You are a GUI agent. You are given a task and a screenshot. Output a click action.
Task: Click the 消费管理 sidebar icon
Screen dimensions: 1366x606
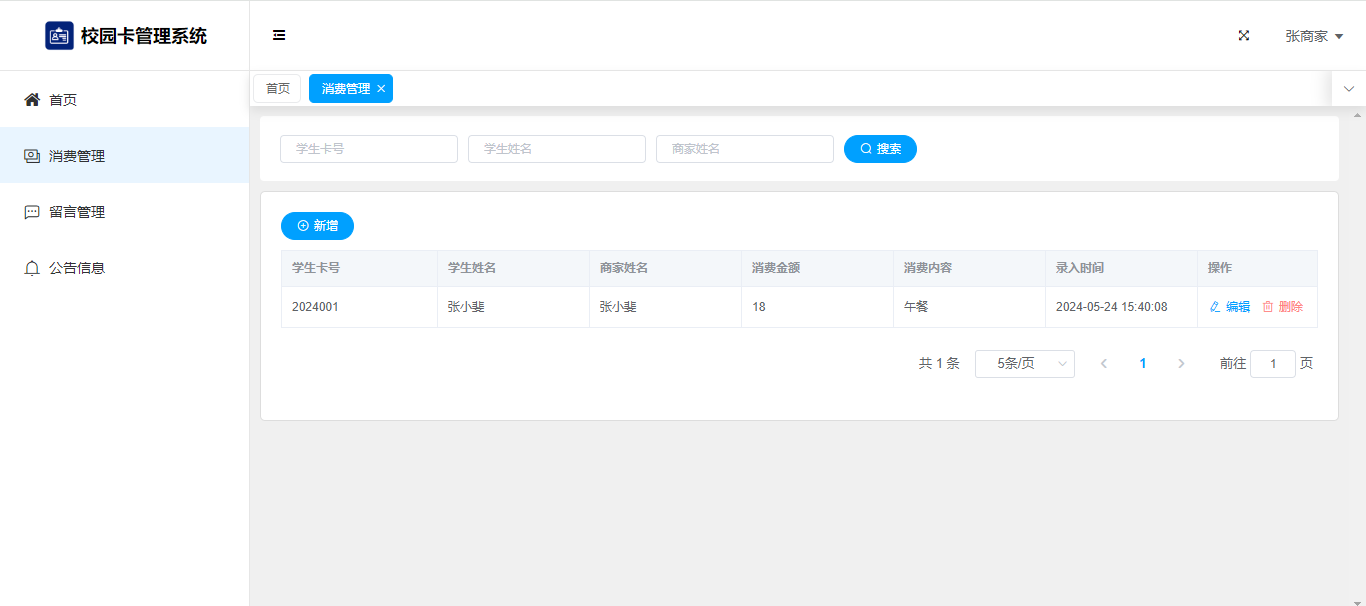(x=32, y=156)
